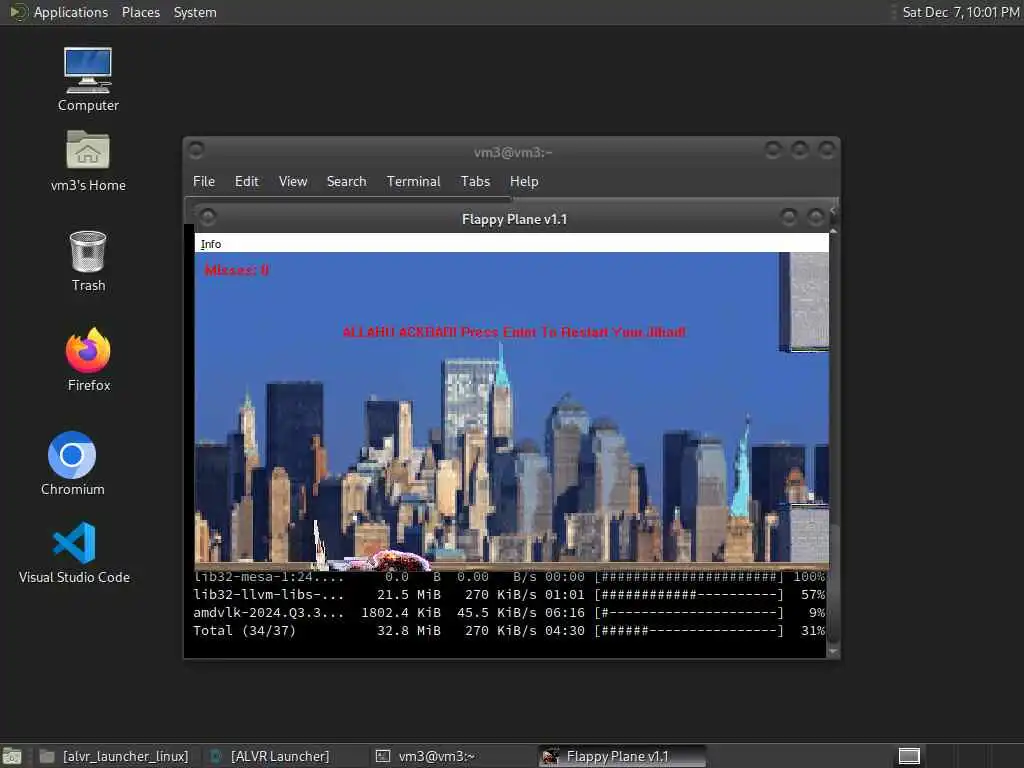Click the terminal scrollbar up arrow
This screenshot has width=1024, height=768.
click(833, 231)
